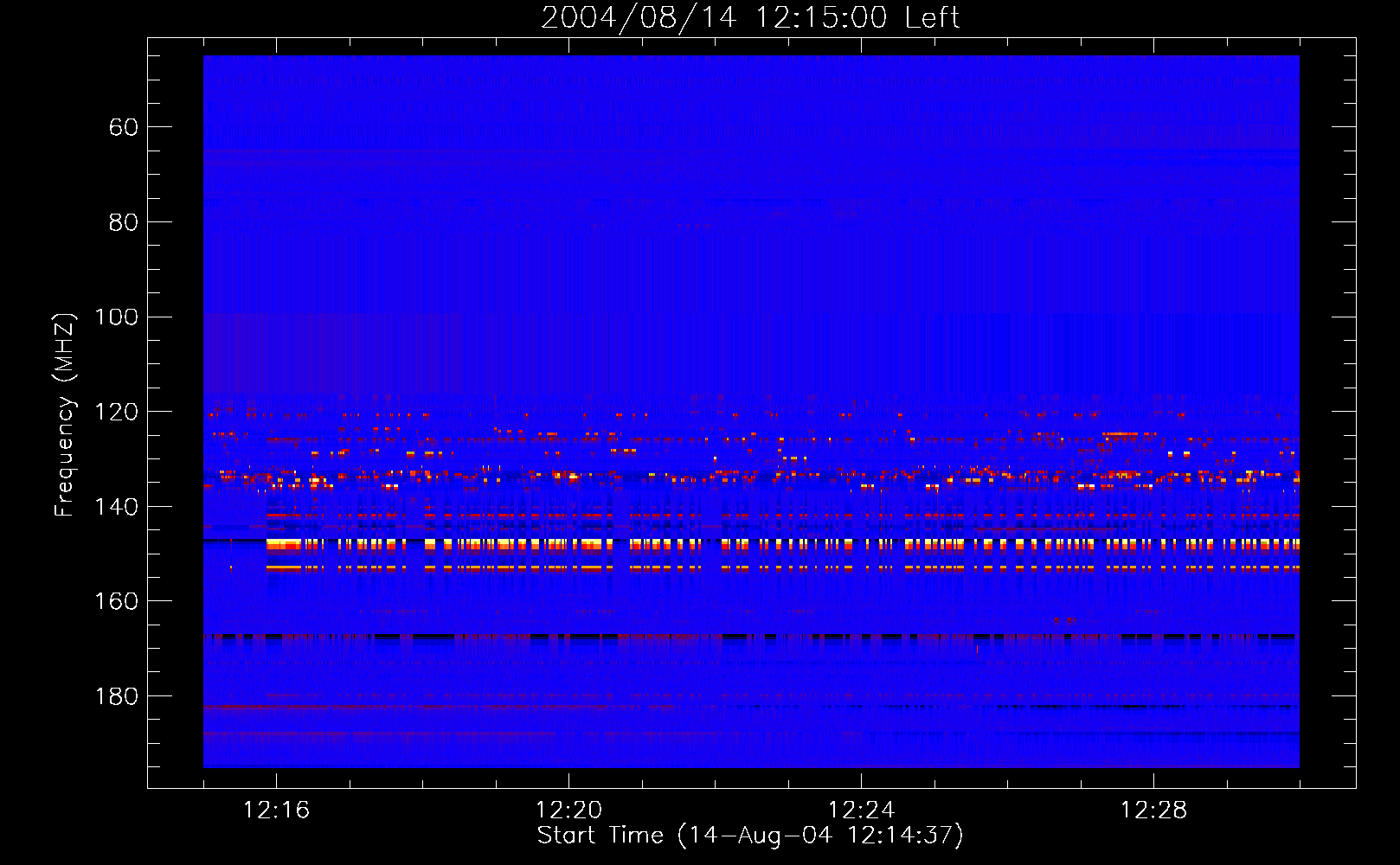The width and height of the screenshot is (1400, 865).
Task: Click the 12:16 time tick label
Action: pos(276,811)
